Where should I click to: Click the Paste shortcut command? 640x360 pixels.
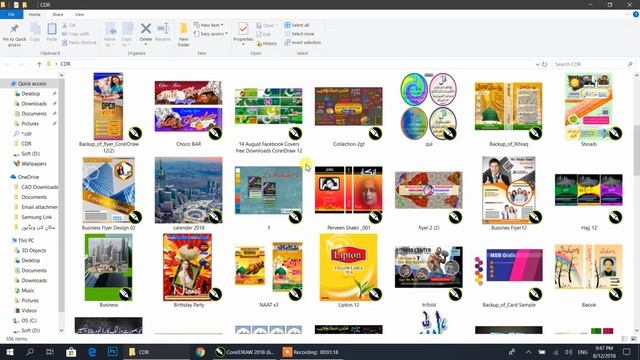[x=79, y=42]
